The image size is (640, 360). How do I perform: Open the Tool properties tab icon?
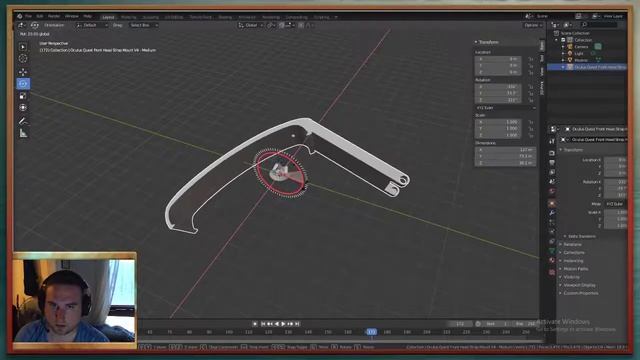point(552,141)
